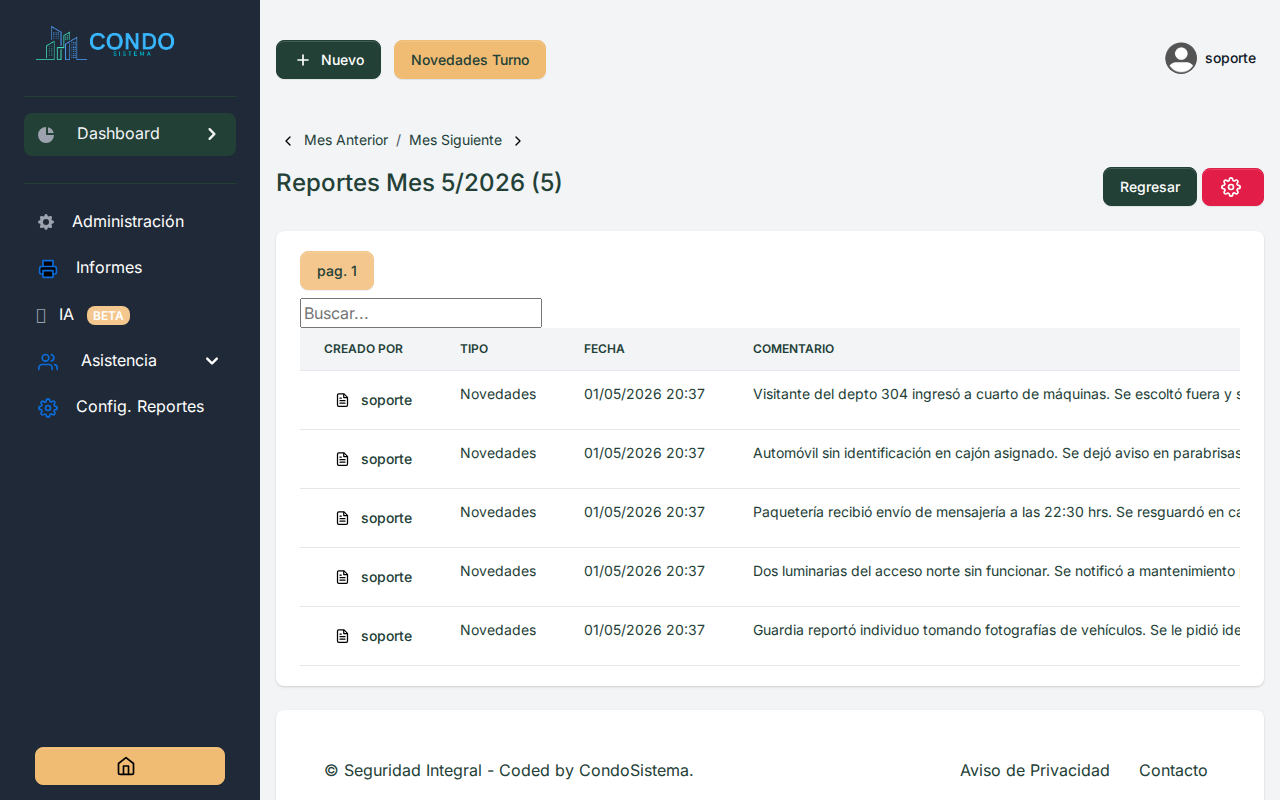This screenshot has height=800, width=1280.
Task: Click the plus icon on Nuevo button
Action: 303,60
